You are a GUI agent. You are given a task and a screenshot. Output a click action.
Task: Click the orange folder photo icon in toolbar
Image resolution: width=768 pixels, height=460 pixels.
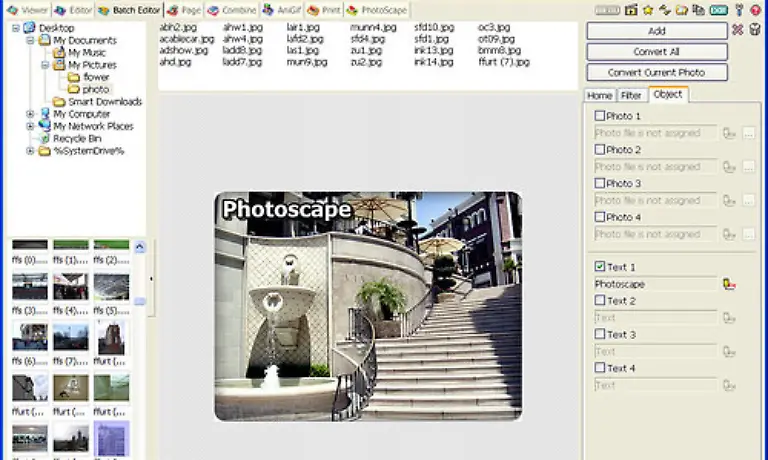click(x=681, y=10)
